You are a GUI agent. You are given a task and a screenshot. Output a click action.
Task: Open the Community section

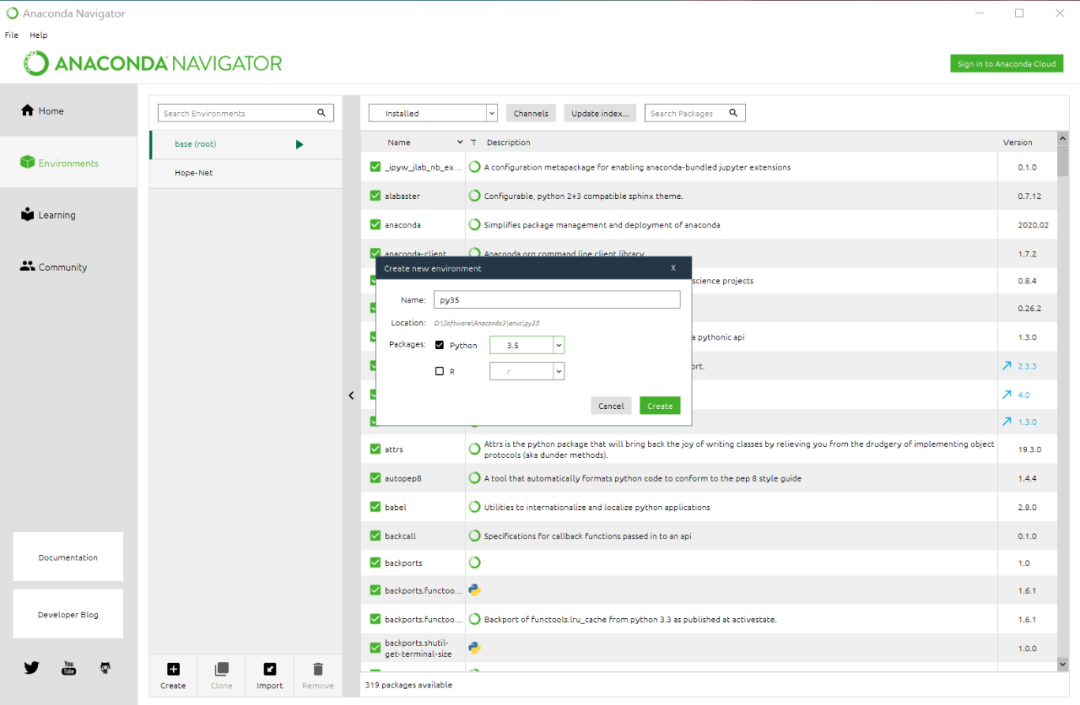coord(54,267)
